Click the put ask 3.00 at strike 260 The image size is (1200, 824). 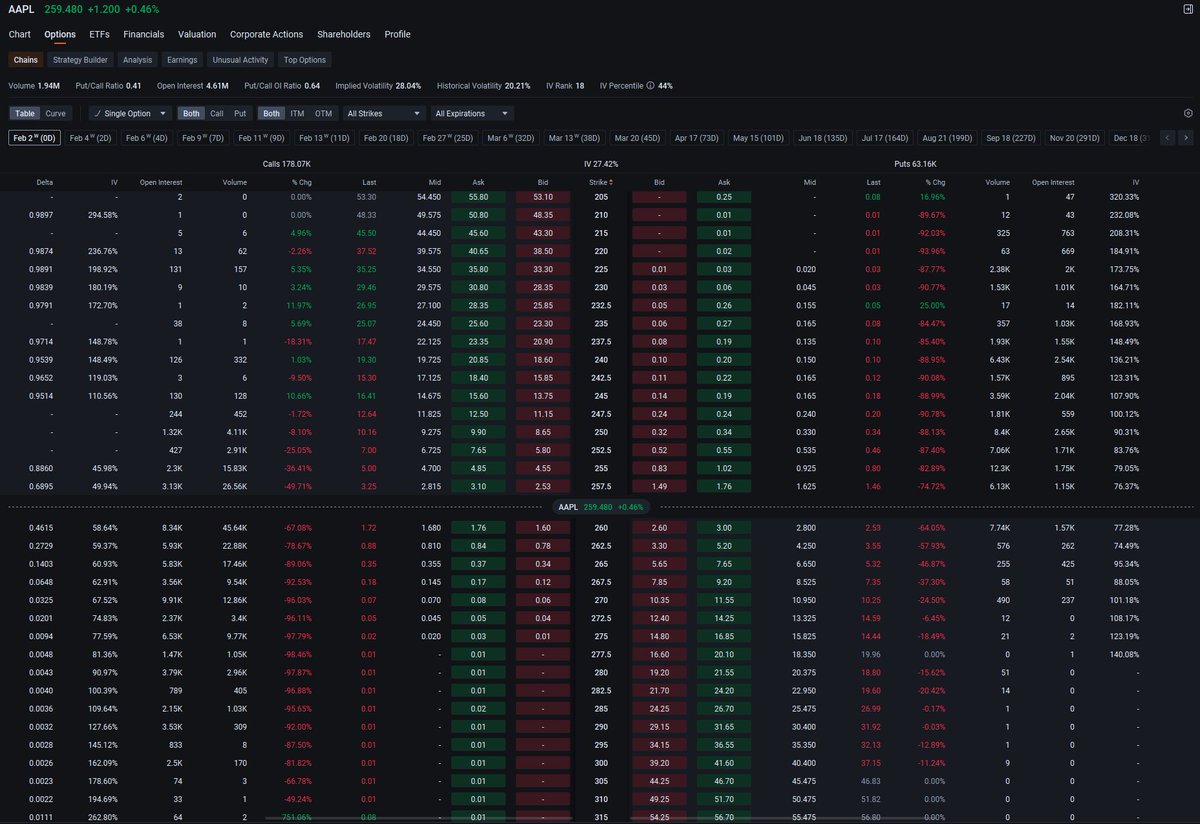[x=724, y=527]
